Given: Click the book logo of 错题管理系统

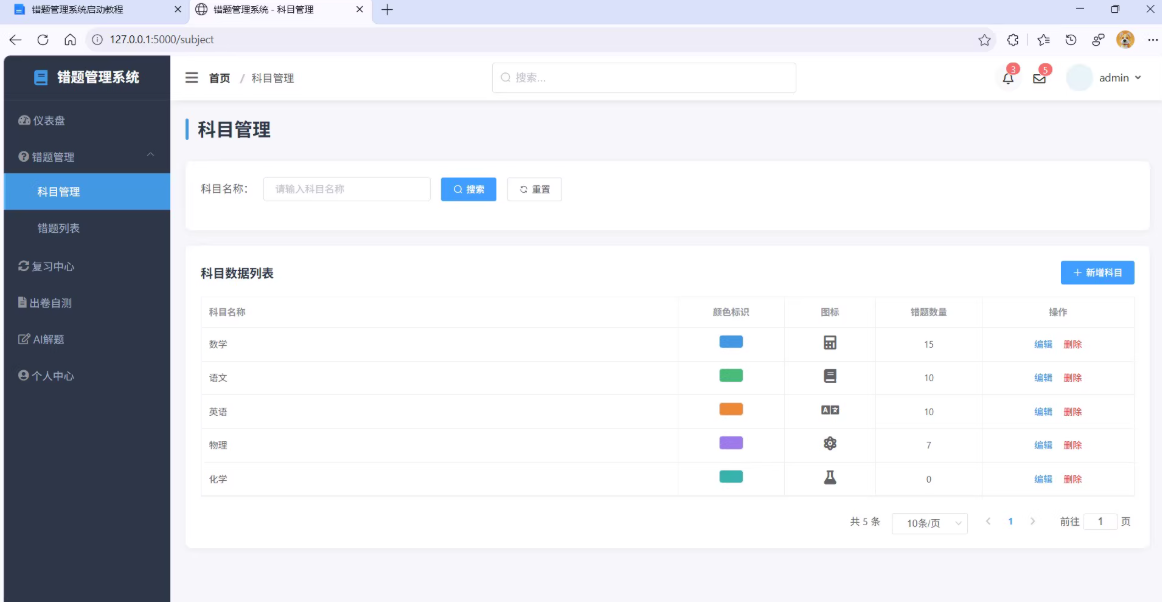Looking at the screenshot, I should click(x=41, y=77).
